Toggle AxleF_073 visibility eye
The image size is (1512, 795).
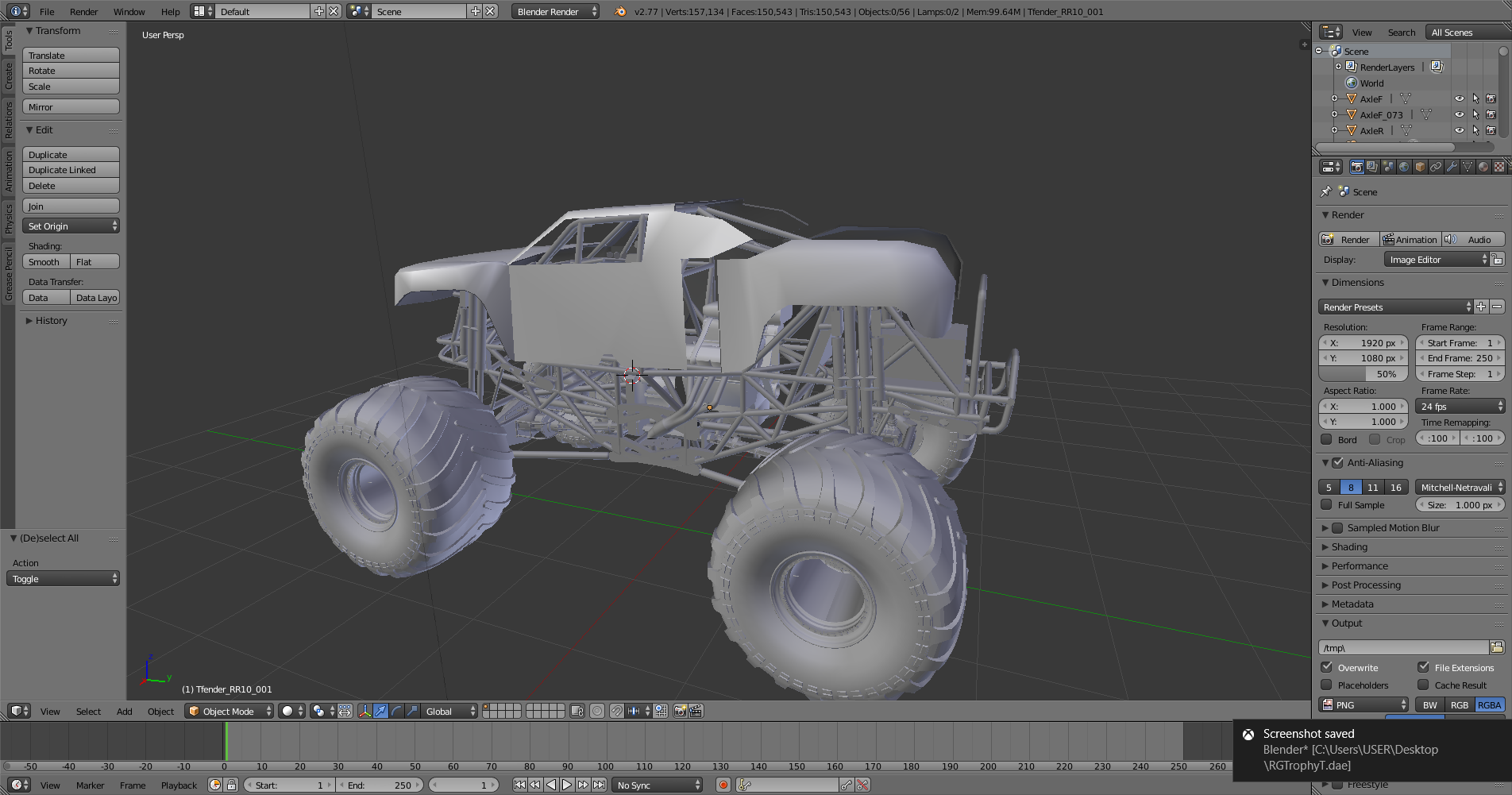1460,114
